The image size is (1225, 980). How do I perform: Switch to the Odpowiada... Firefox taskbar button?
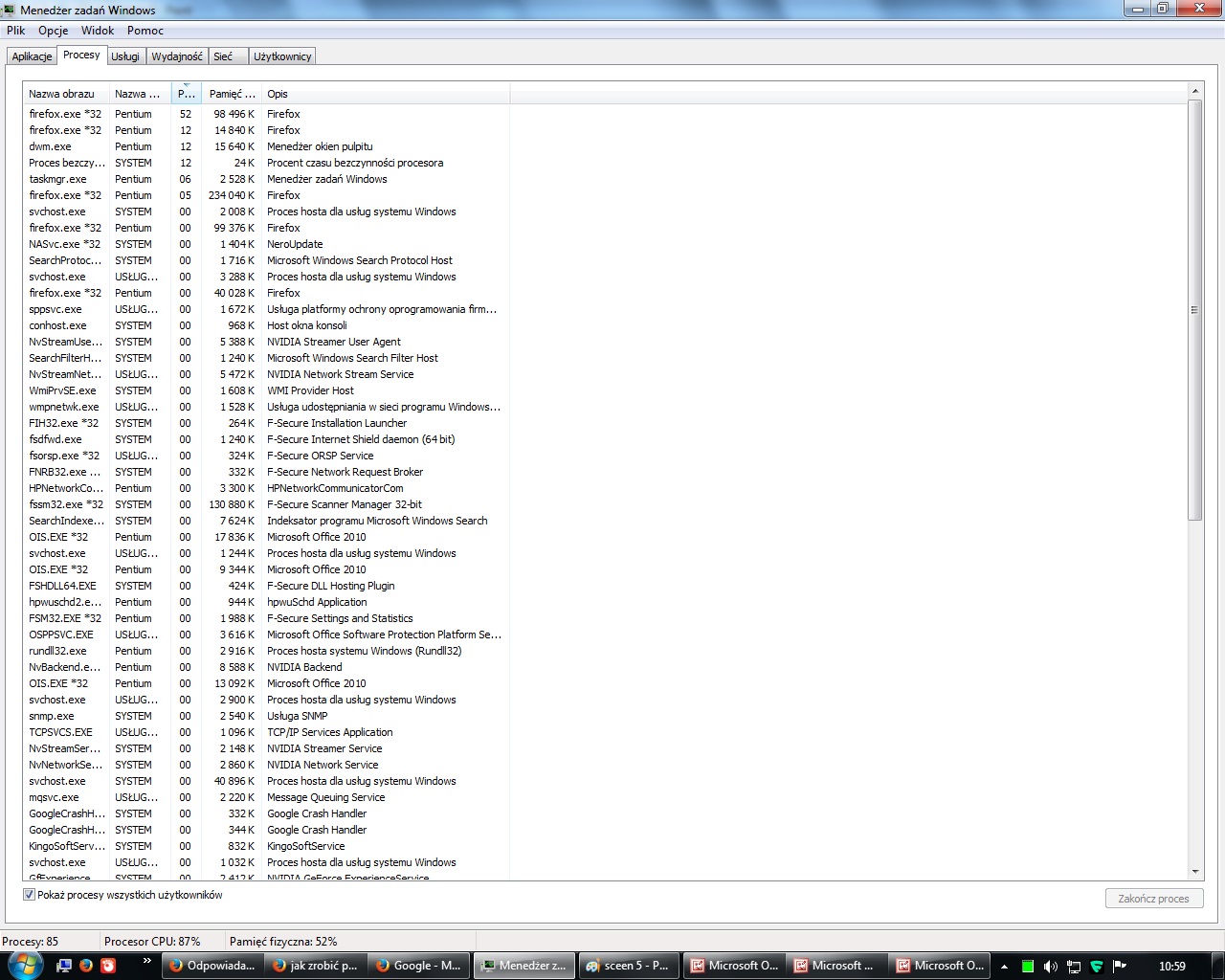coord(211,966)
